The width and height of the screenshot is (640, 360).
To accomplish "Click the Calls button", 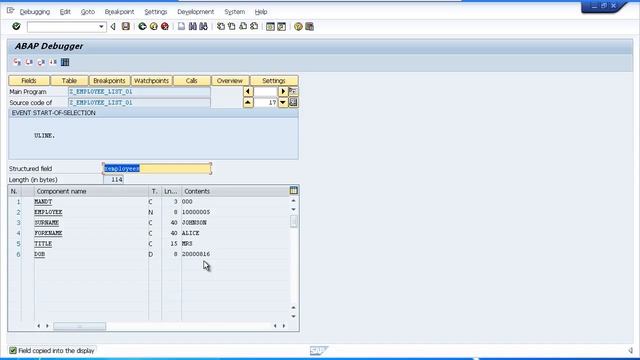I will pos(192,80).
